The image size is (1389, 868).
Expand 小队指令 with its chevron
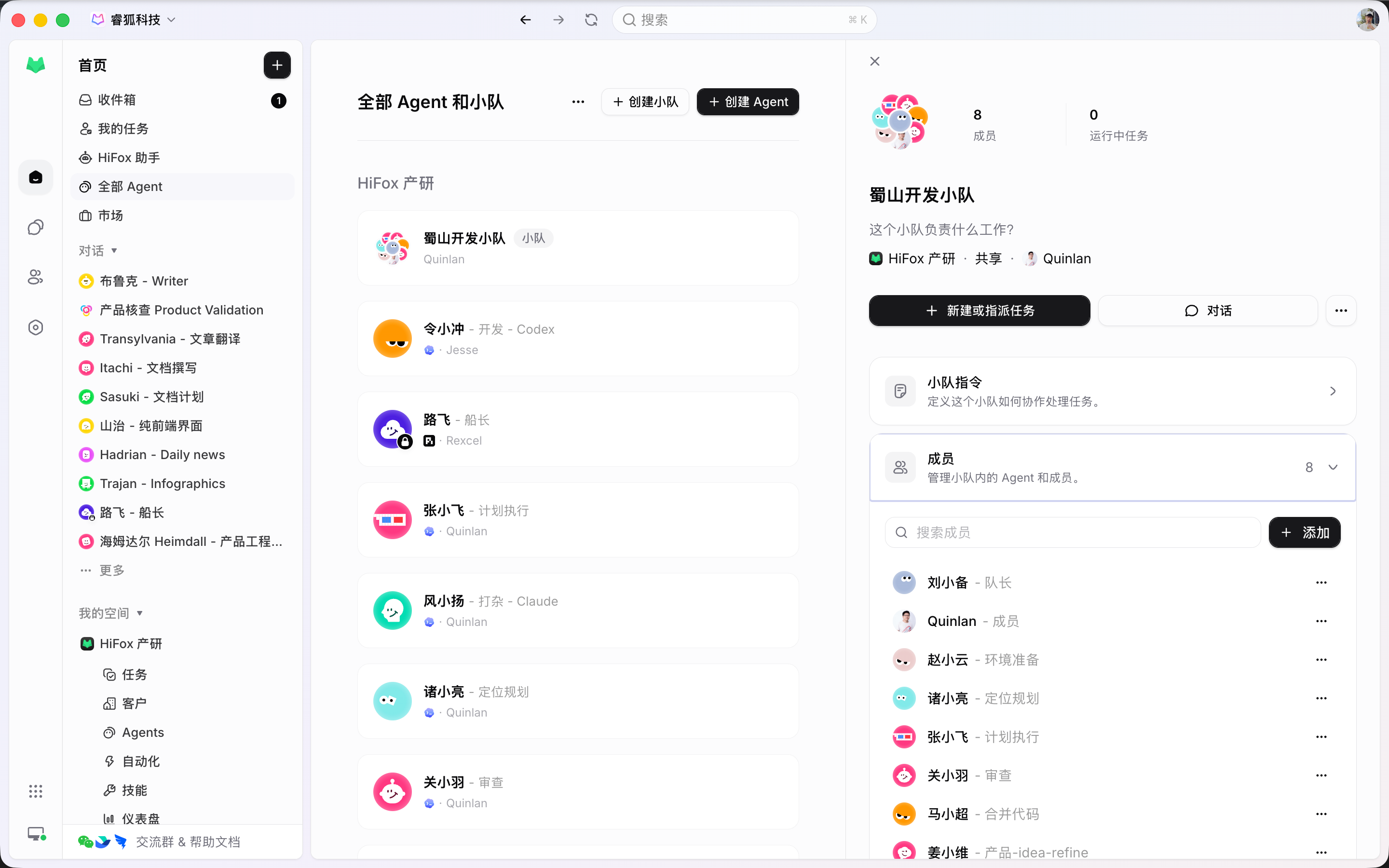[1333, 392]
